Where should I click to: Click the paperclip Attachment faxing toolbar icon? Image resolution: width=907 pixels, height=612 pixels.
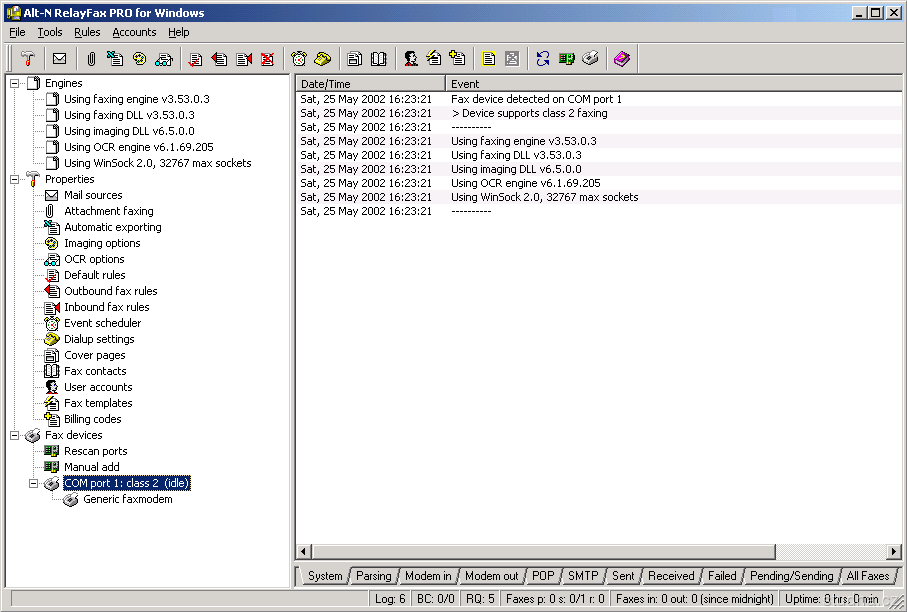(x=91, y=59)
